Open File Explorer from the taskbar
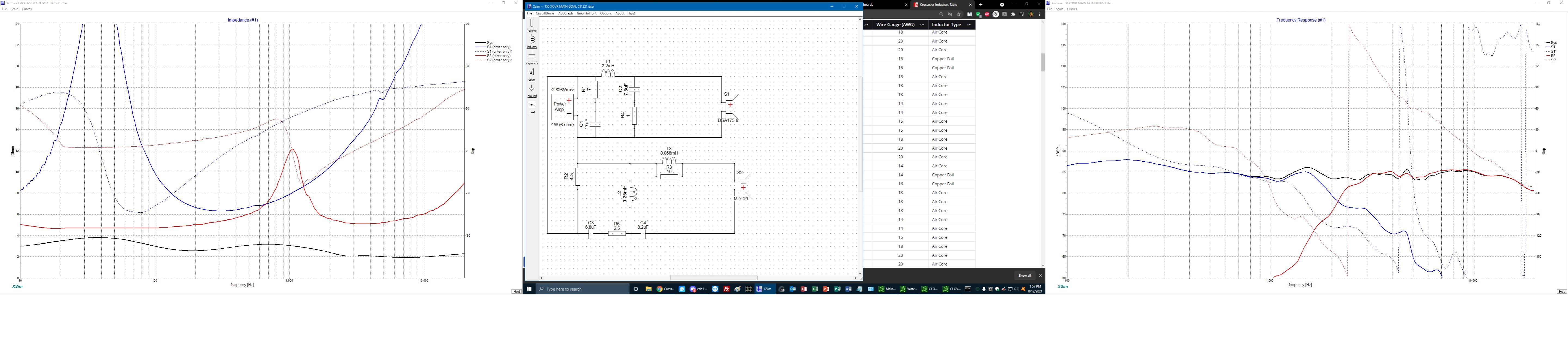The image size is (1568, 344). (x=649, y=289)
